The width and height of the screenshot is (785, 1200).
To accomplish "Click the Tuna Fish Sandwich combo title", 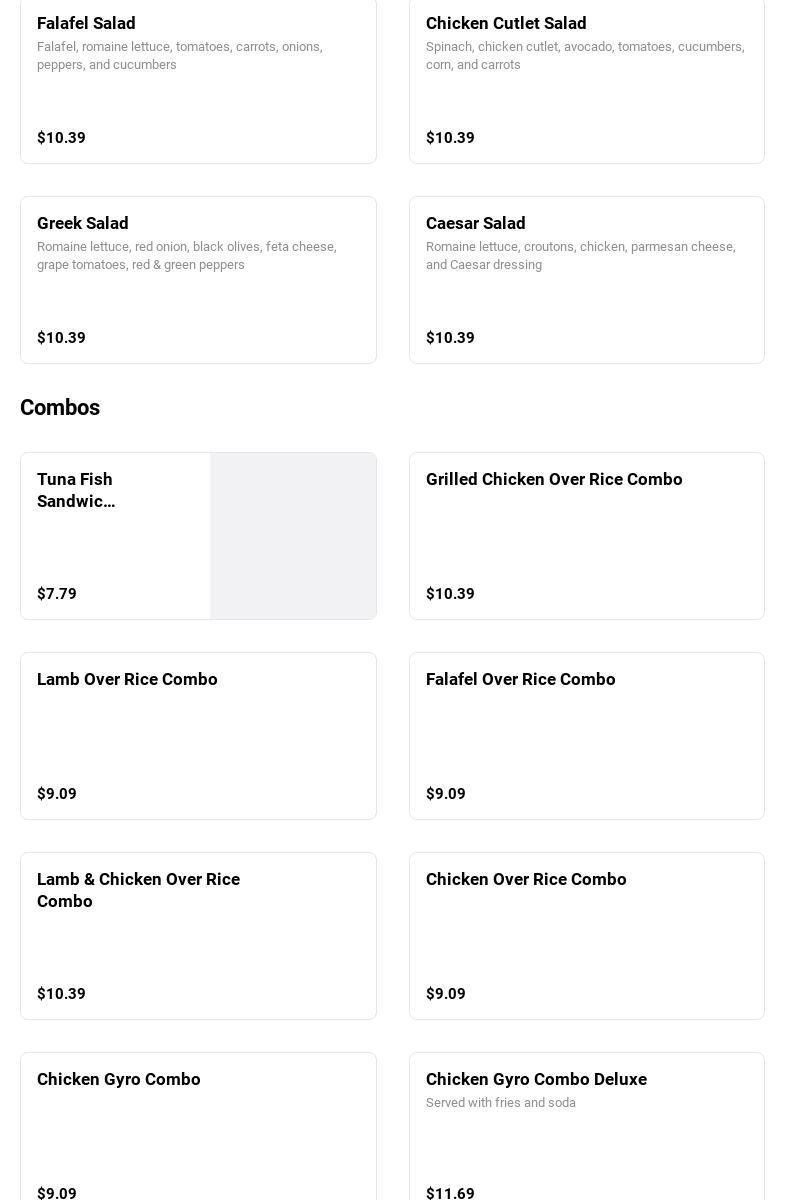I will [76, 490].
